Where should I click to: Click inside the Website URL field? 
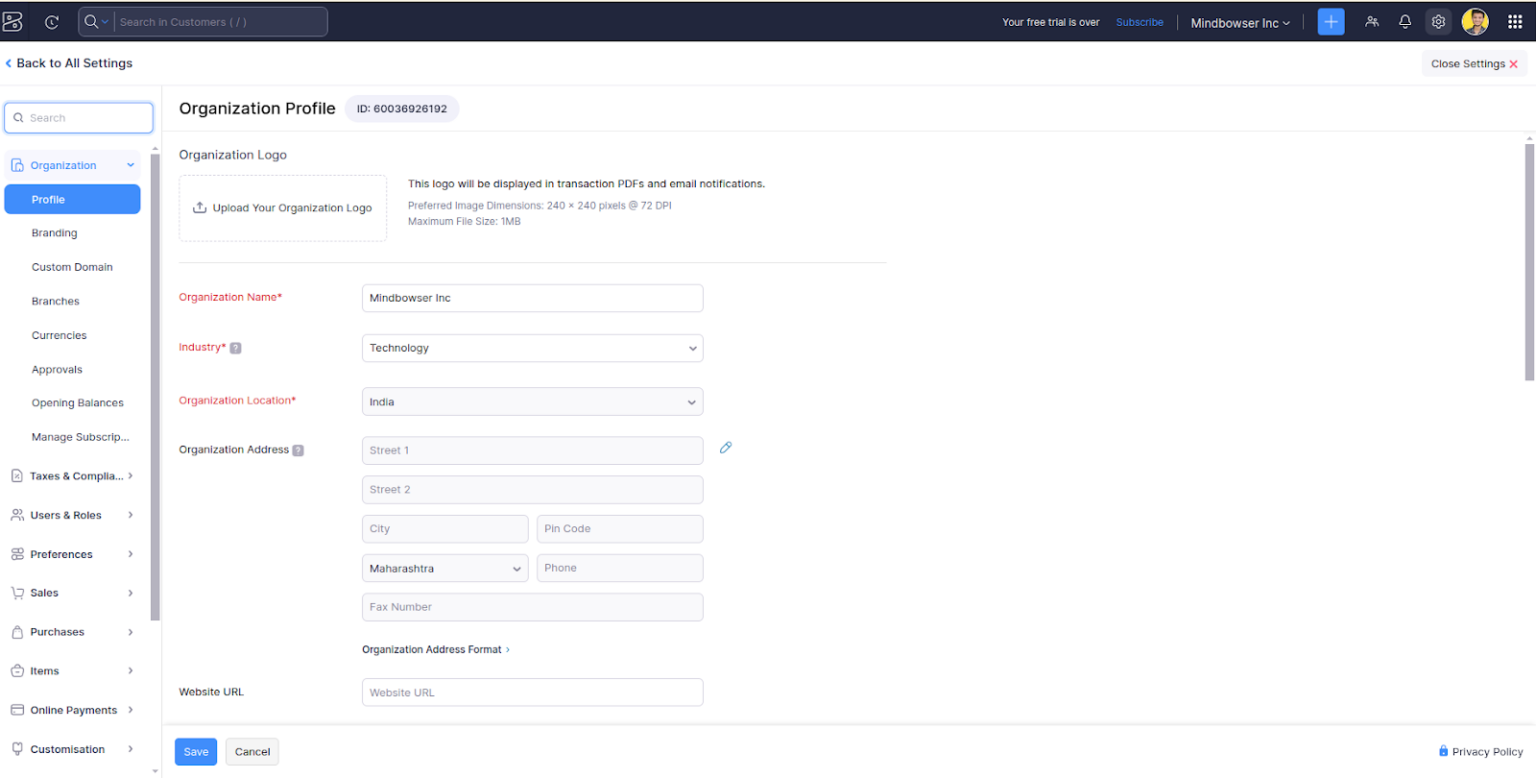(530, 692)
